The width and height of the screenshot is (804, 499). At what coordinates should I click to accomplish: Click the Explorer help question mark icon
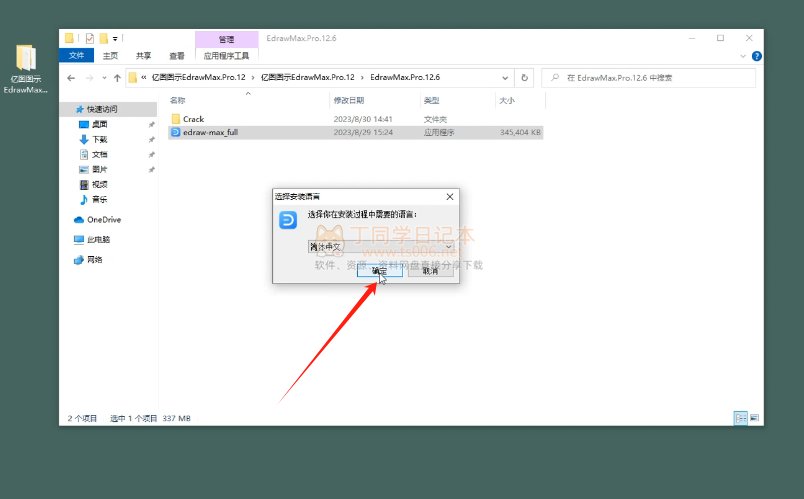coord(756,56)
